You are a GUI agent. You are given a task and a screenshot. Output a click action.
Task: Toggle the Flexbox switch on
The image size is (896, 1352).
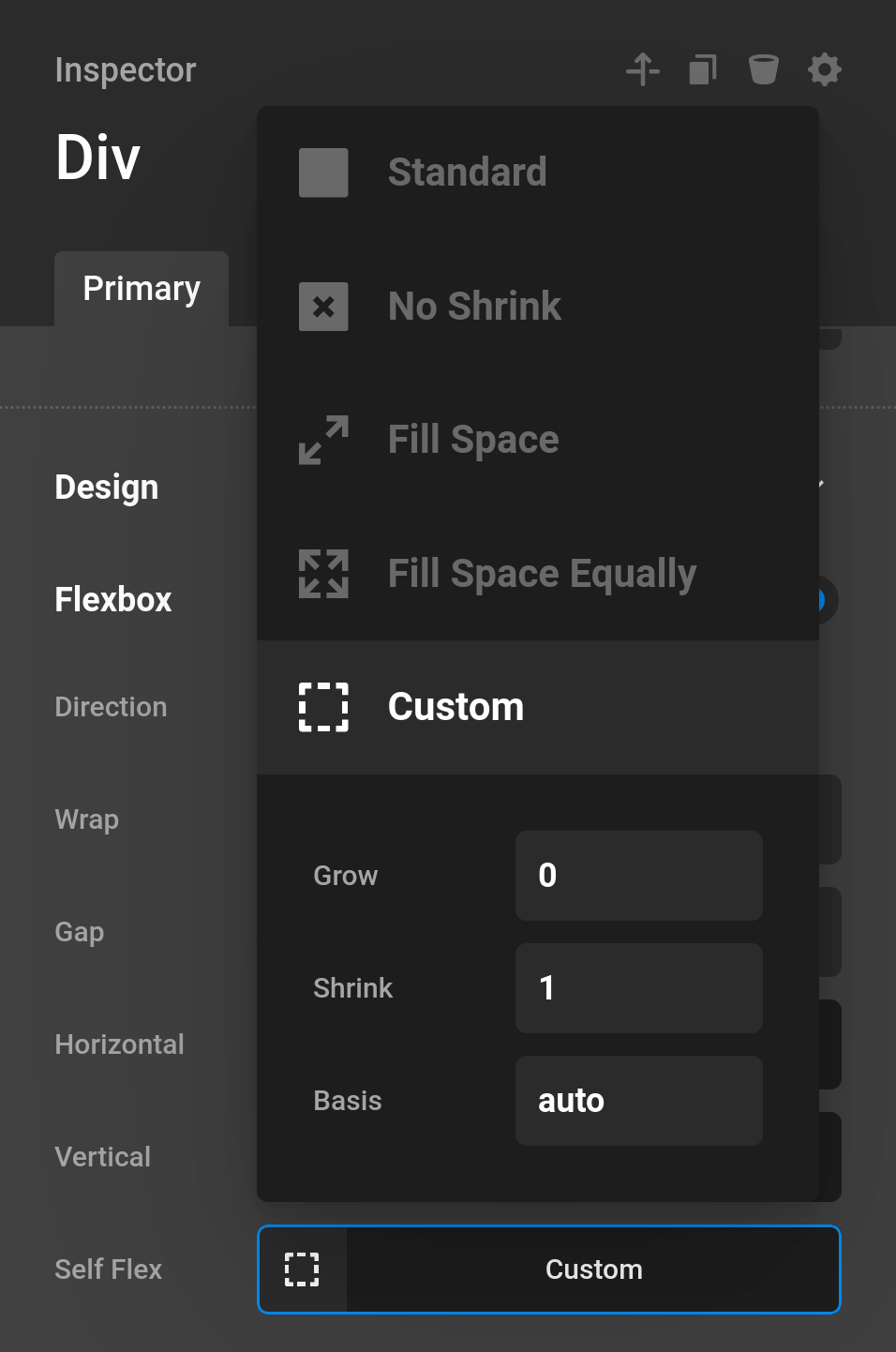pyautogui.click(x=823, y=600)
